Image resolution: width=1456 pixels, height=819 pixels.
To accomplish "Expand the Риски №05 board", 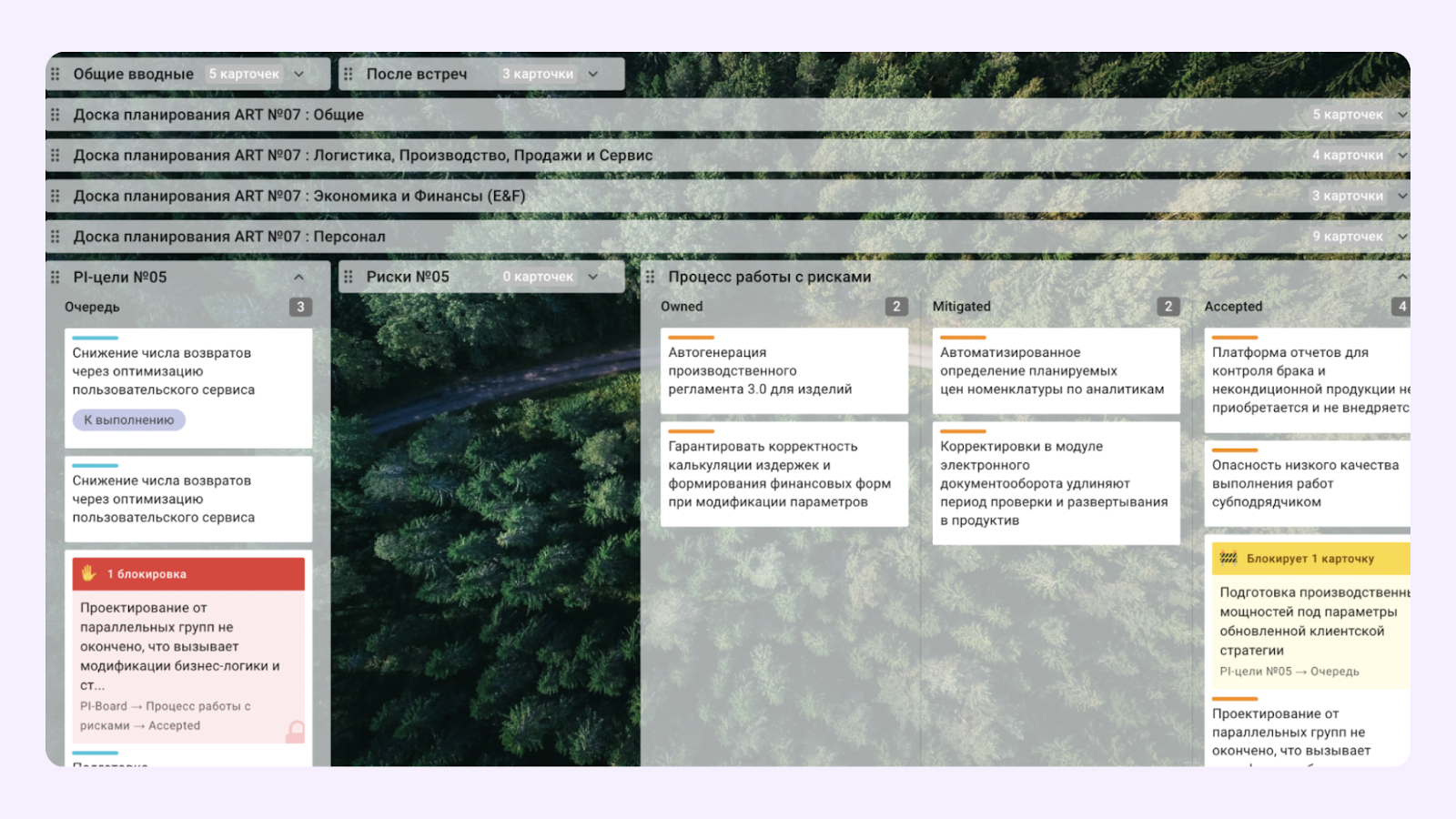I will point(593,277).
